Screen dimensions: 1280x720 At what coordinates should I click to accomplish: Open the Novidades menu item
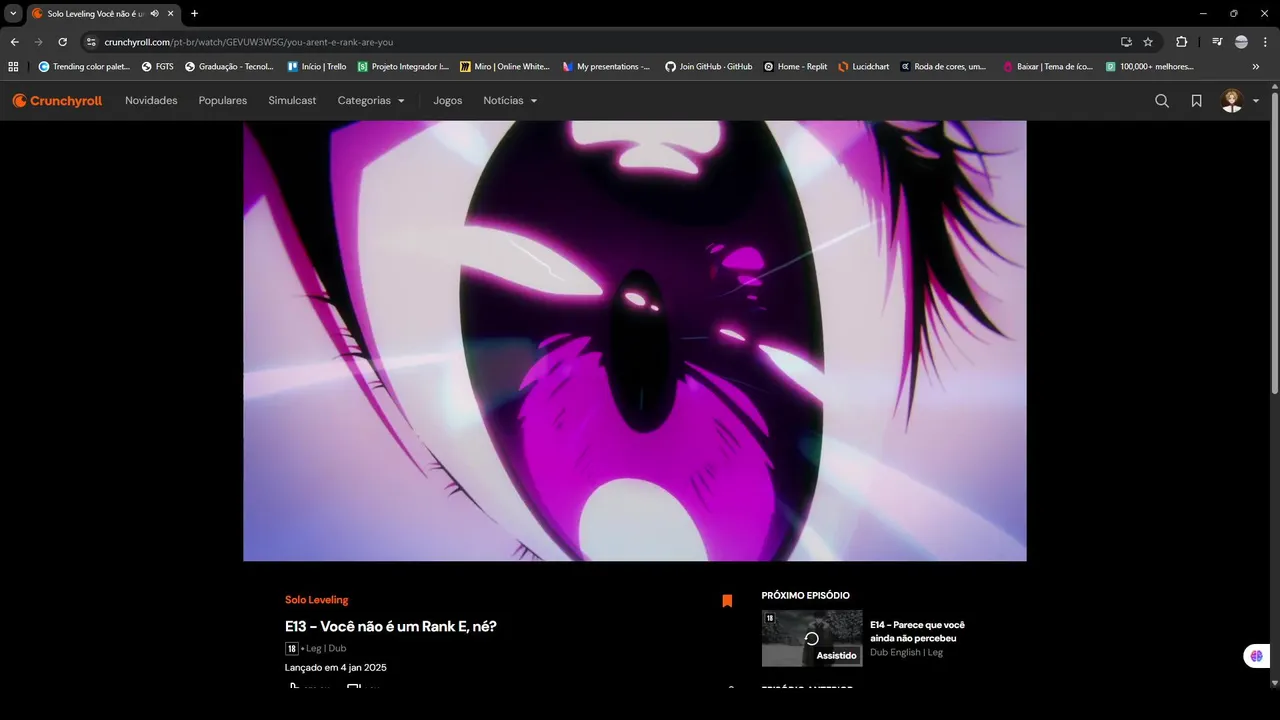click(151, 101)
